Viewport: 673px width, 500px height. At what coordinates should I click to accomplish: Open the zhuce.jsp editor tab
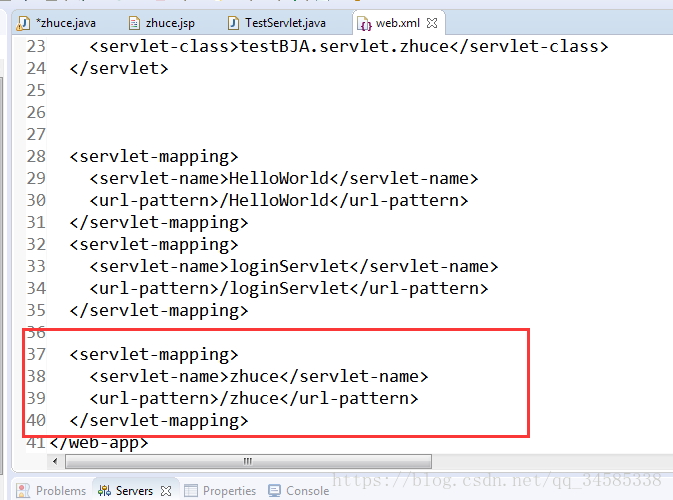click(x=162, y=23)
